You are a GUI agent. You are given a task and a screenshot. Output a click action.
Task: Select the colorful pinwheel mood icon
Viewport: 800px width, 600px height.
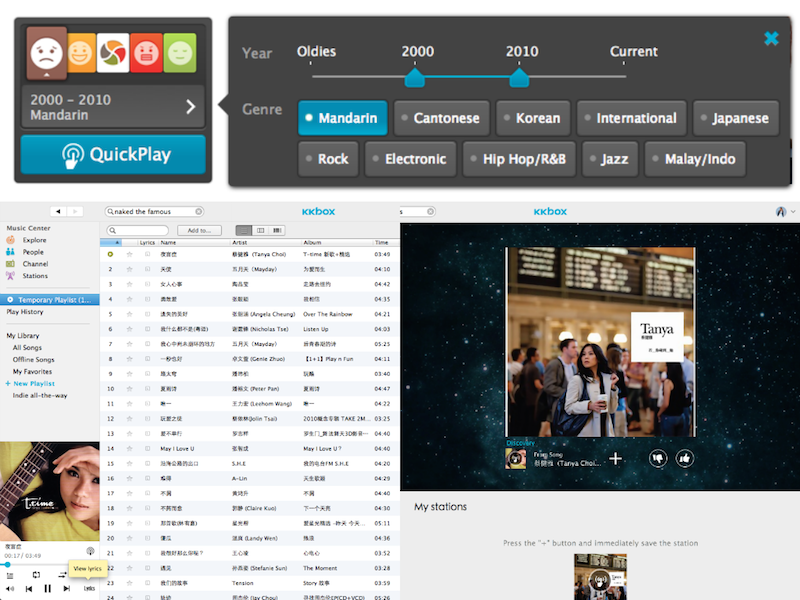(112, 53)
